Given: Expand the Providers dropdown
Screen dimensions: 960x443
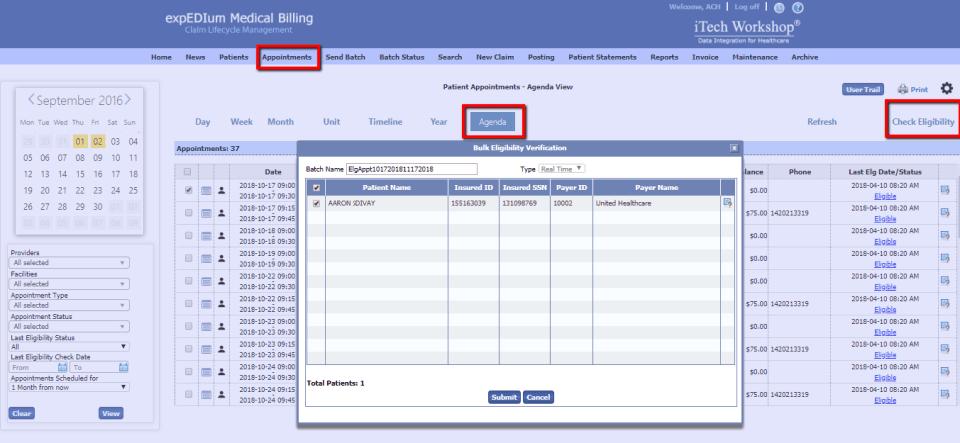Looking at the screenshot, I should tap(69, 262).
